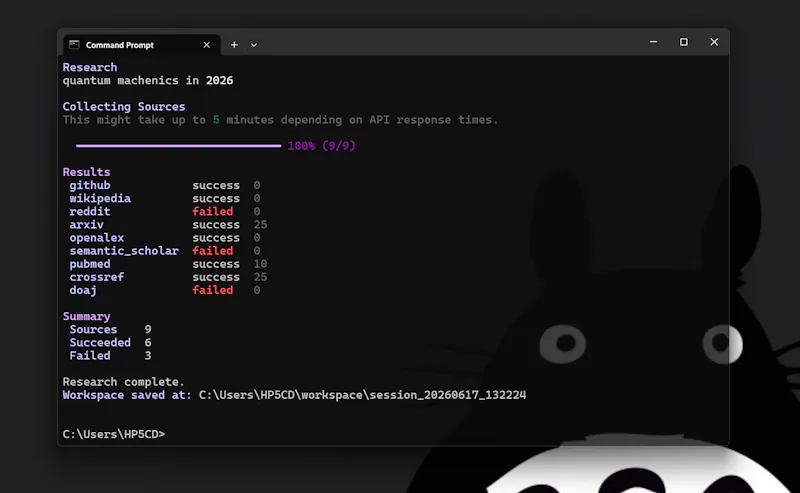Click the Summary heading
The width and height of the screenshot is (800, 493).
(x=86, y=316)
